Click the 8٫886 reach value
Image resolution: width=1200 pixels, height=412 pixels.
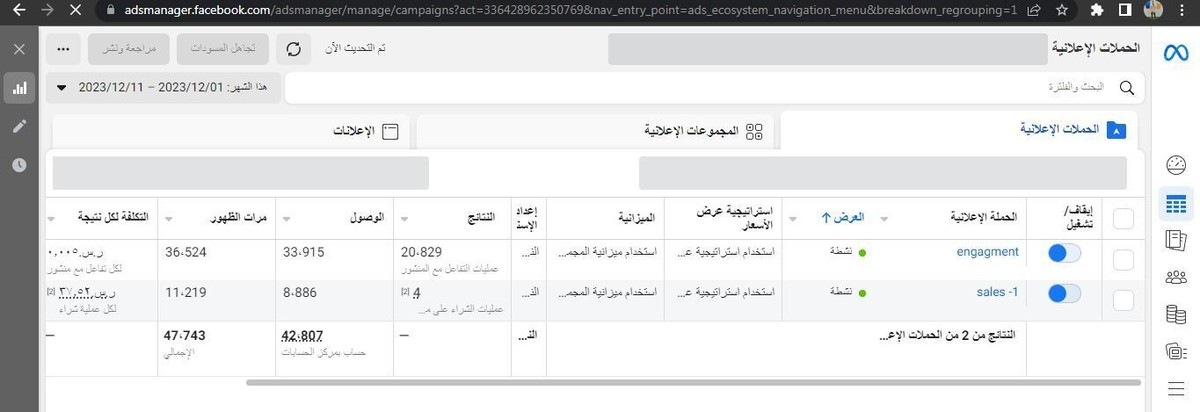300,292
